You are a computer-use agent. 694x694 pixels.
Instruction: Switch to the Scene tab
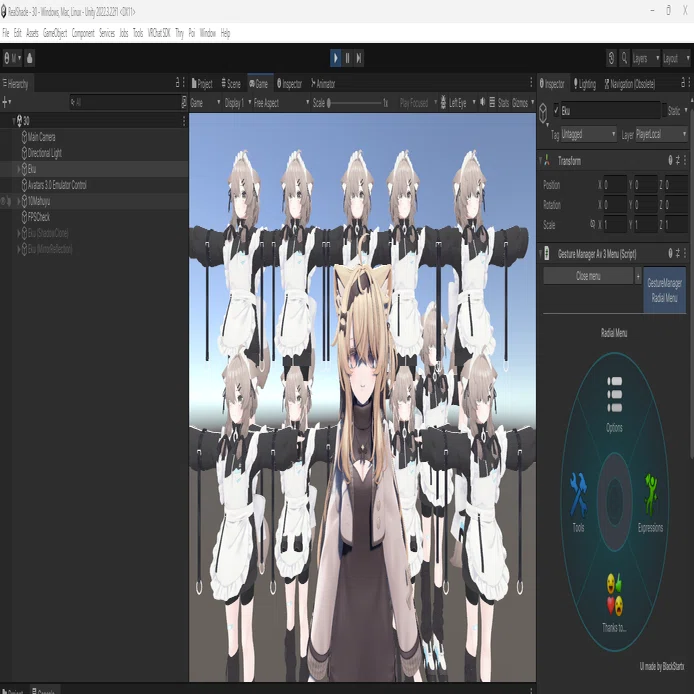(231, 84)
